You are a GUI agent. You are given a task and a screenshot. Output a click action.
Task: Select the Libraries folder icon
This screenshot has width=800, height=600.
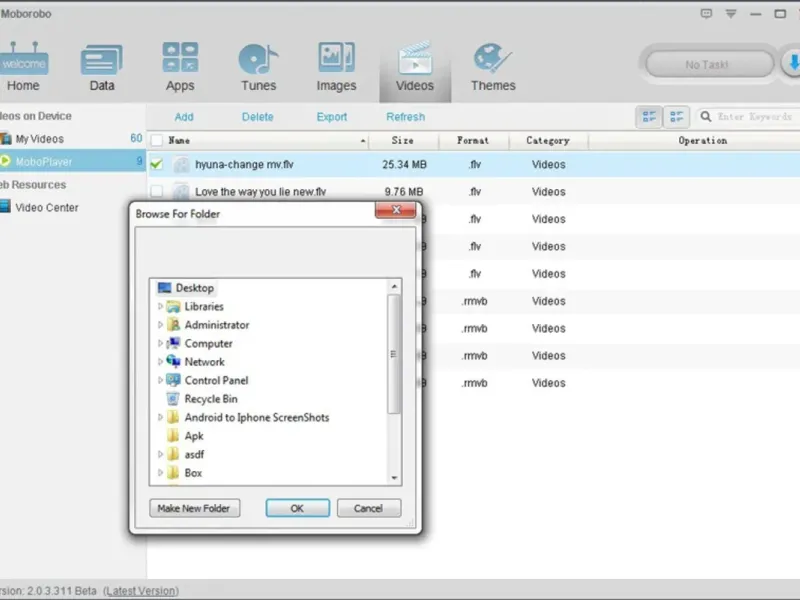coord(173,307)
